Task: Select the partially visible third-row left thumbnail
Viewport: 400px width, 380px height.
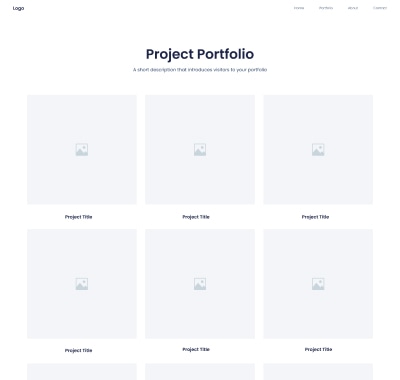Action: point(82,372)
